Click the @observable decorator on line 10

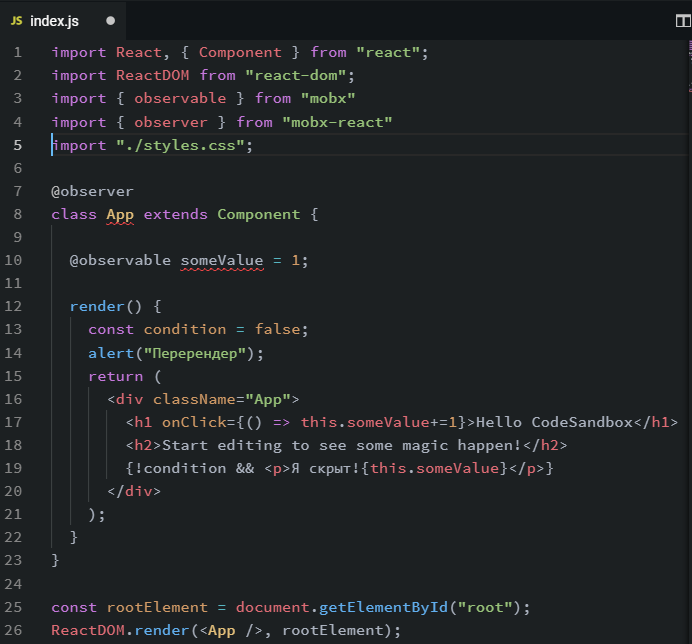coord(120,260)
